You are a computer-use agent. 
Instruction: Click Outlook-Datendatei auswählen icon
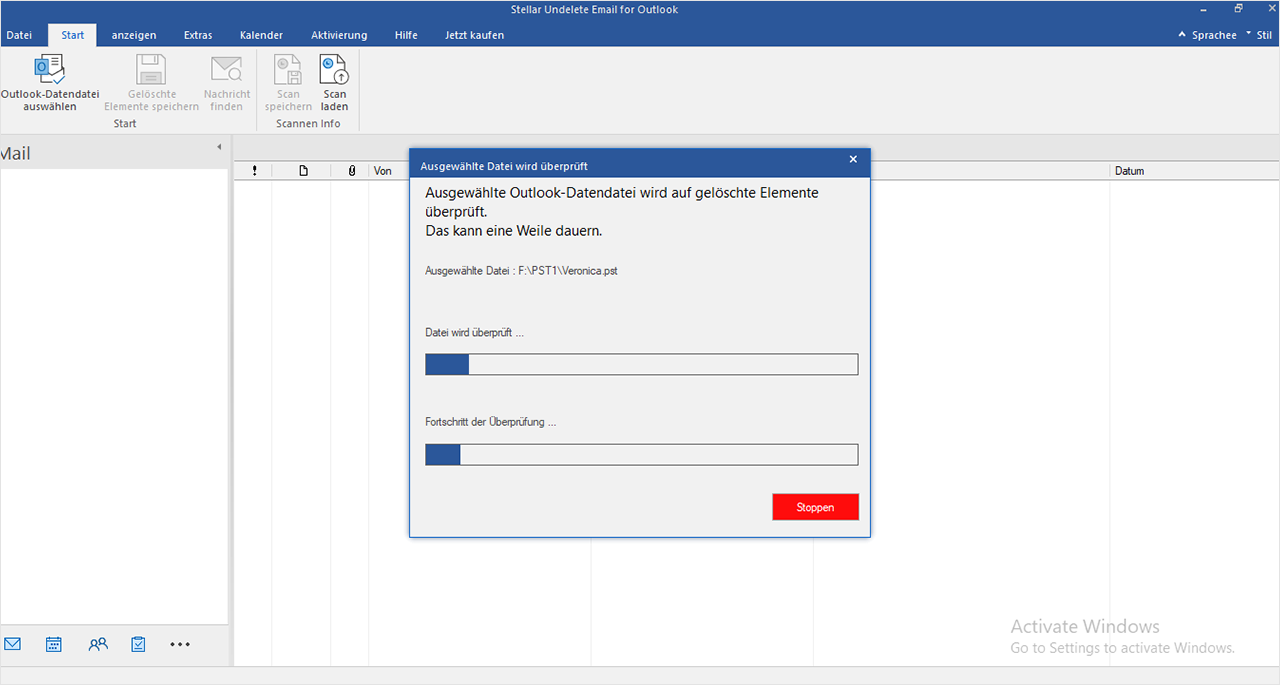pos(49,69)
